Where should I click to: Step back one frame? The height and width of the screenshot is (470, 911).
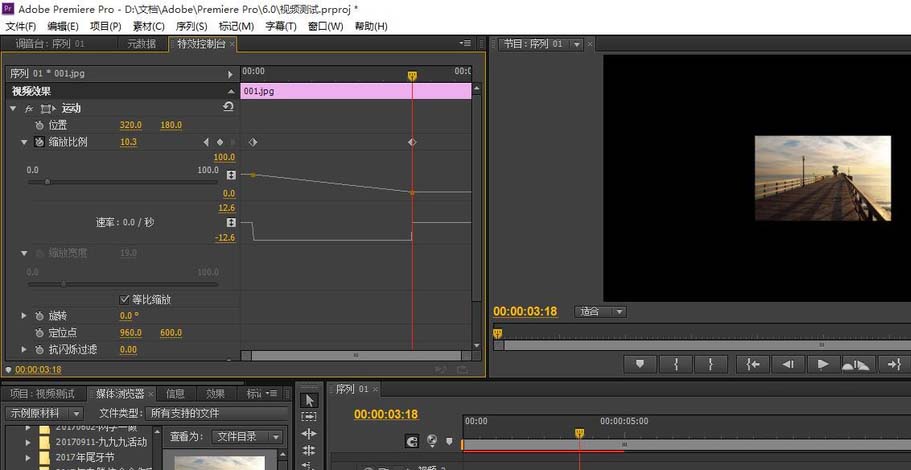[x=788, y=364]
